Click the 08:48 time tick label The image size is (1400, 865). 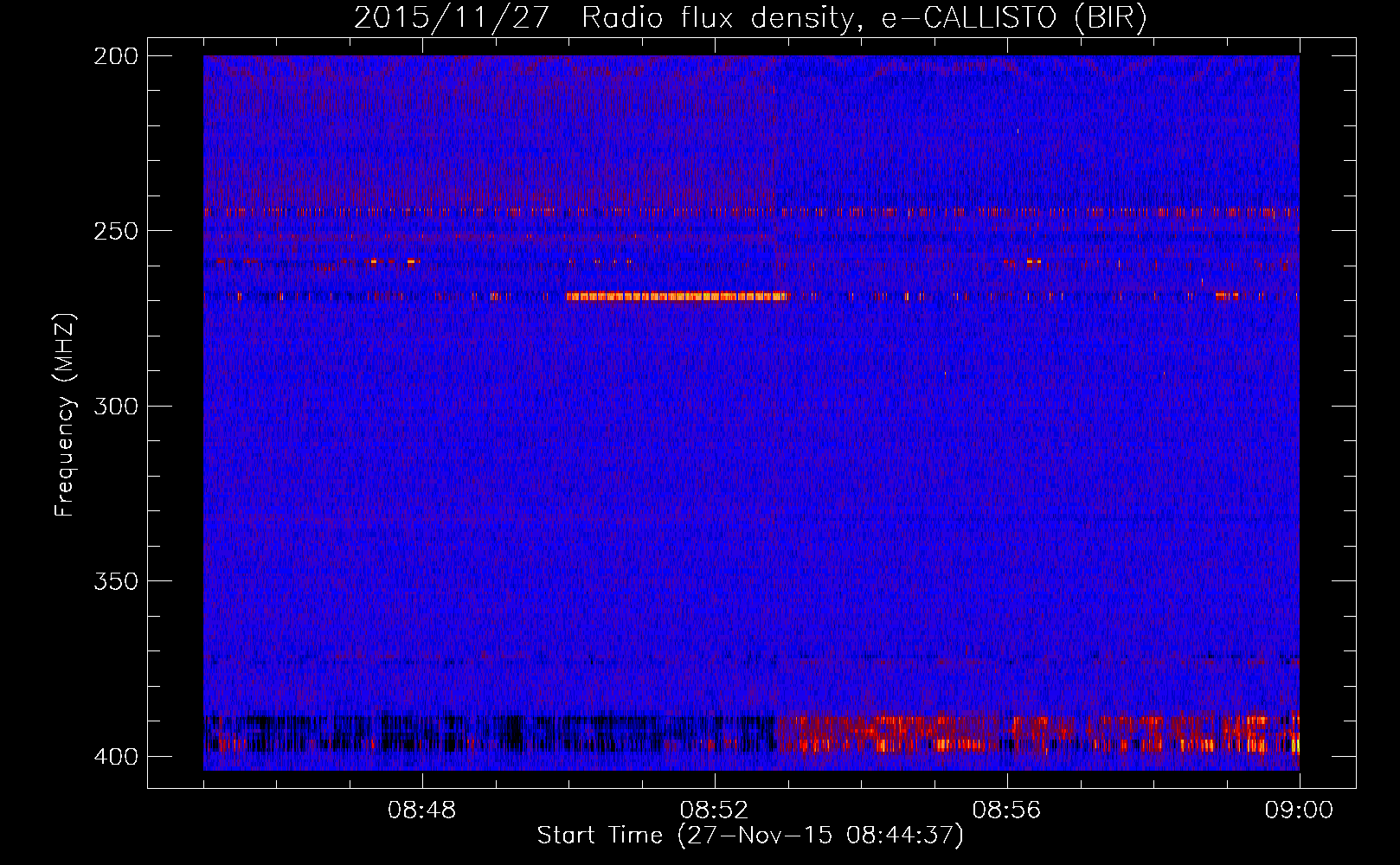(422, 811)
